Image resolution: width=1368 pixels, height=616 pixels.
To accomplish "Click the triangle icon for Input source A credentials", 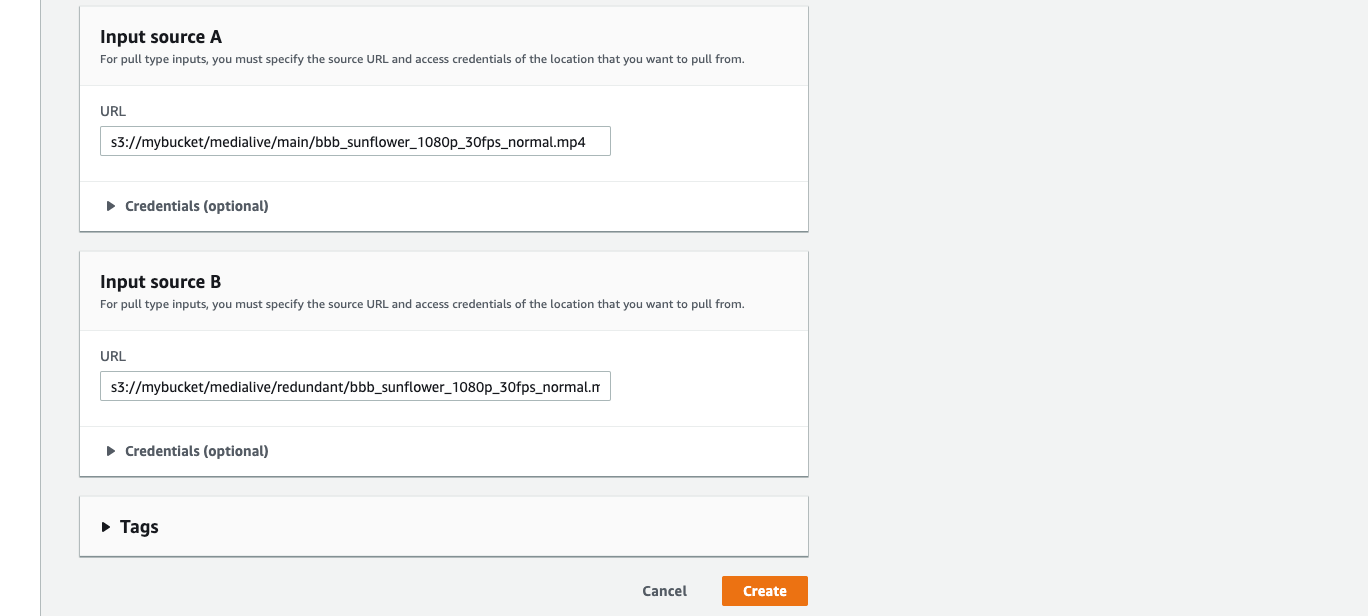I will coord(111,206).
